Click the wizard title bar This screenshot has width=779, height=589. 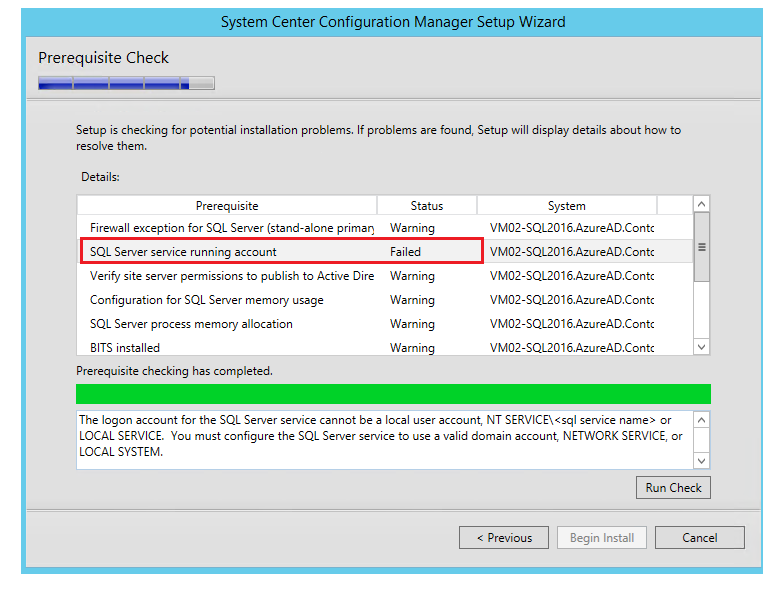tap(392, 22)
